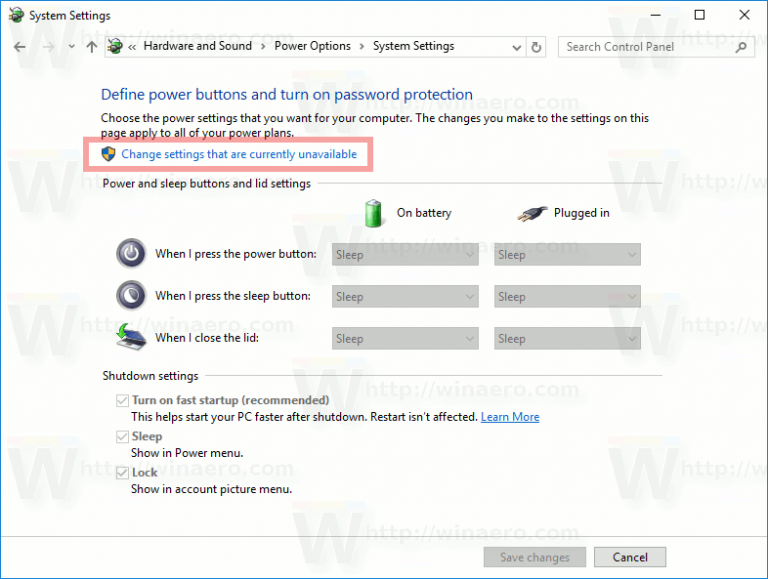Open the recent locations chevron
Image resolution: width=768 pixels, height=579 pixels.
coord(72,47)
